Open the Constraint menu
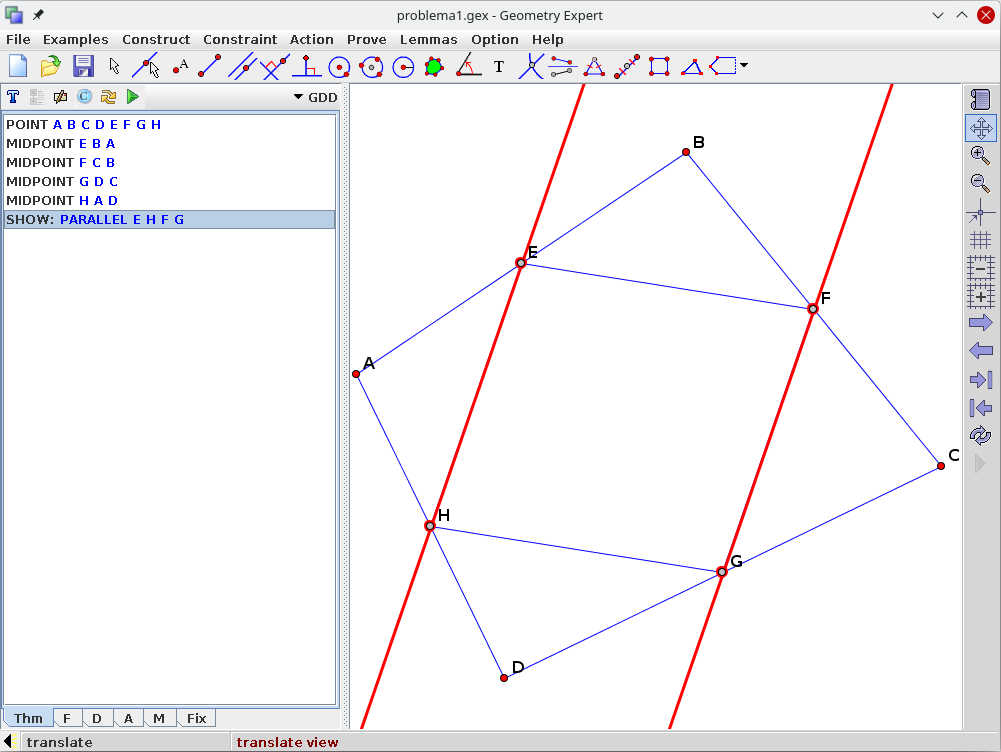1001x752 pixels. click(240, 40)
